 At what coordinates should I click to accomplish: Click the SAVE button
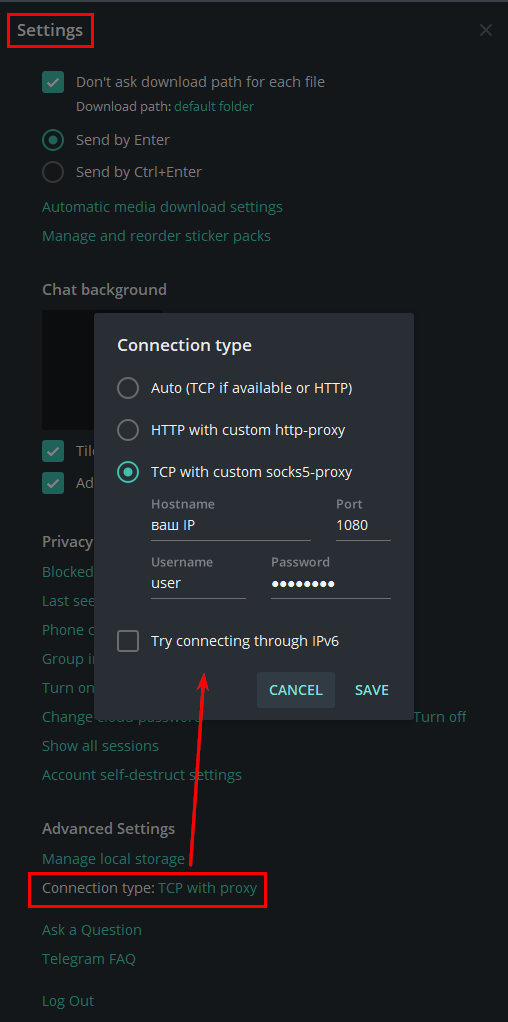(372, 690)
